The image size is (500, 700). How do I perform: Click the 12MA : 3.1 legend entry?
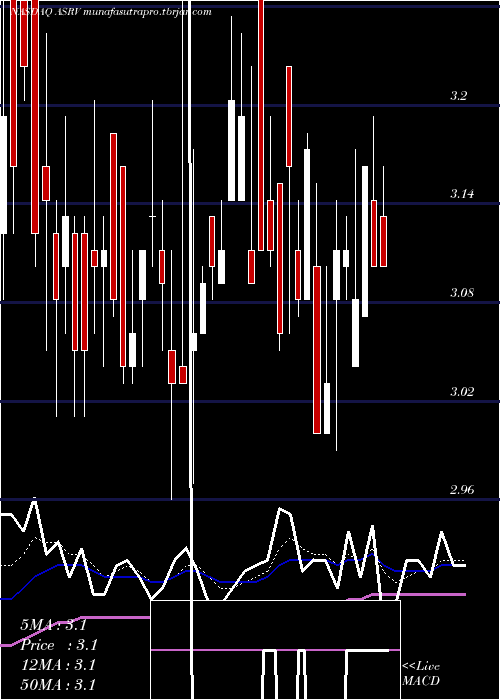(x=58, y=665)
